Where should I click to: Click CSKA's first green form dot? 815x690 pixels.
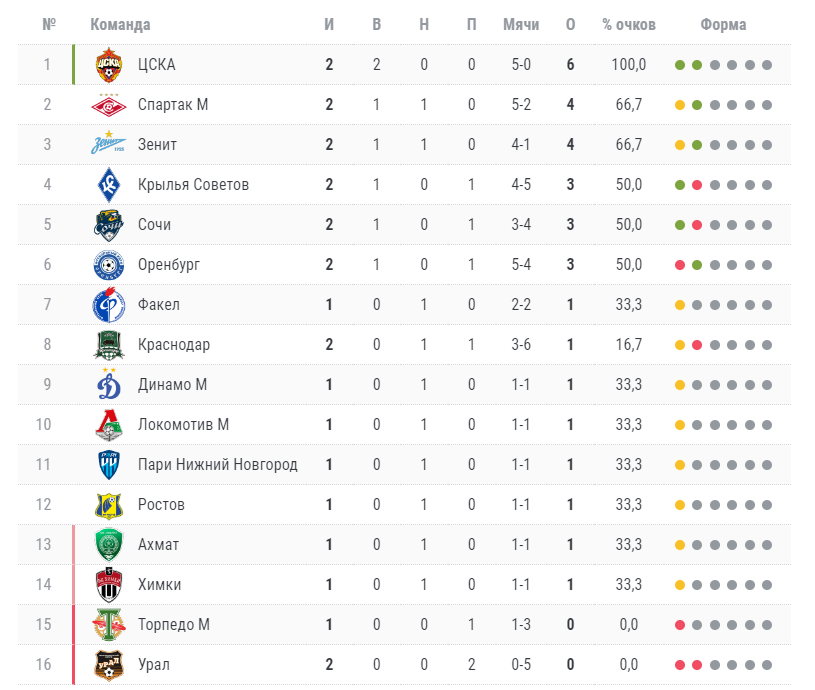point(680,65)
